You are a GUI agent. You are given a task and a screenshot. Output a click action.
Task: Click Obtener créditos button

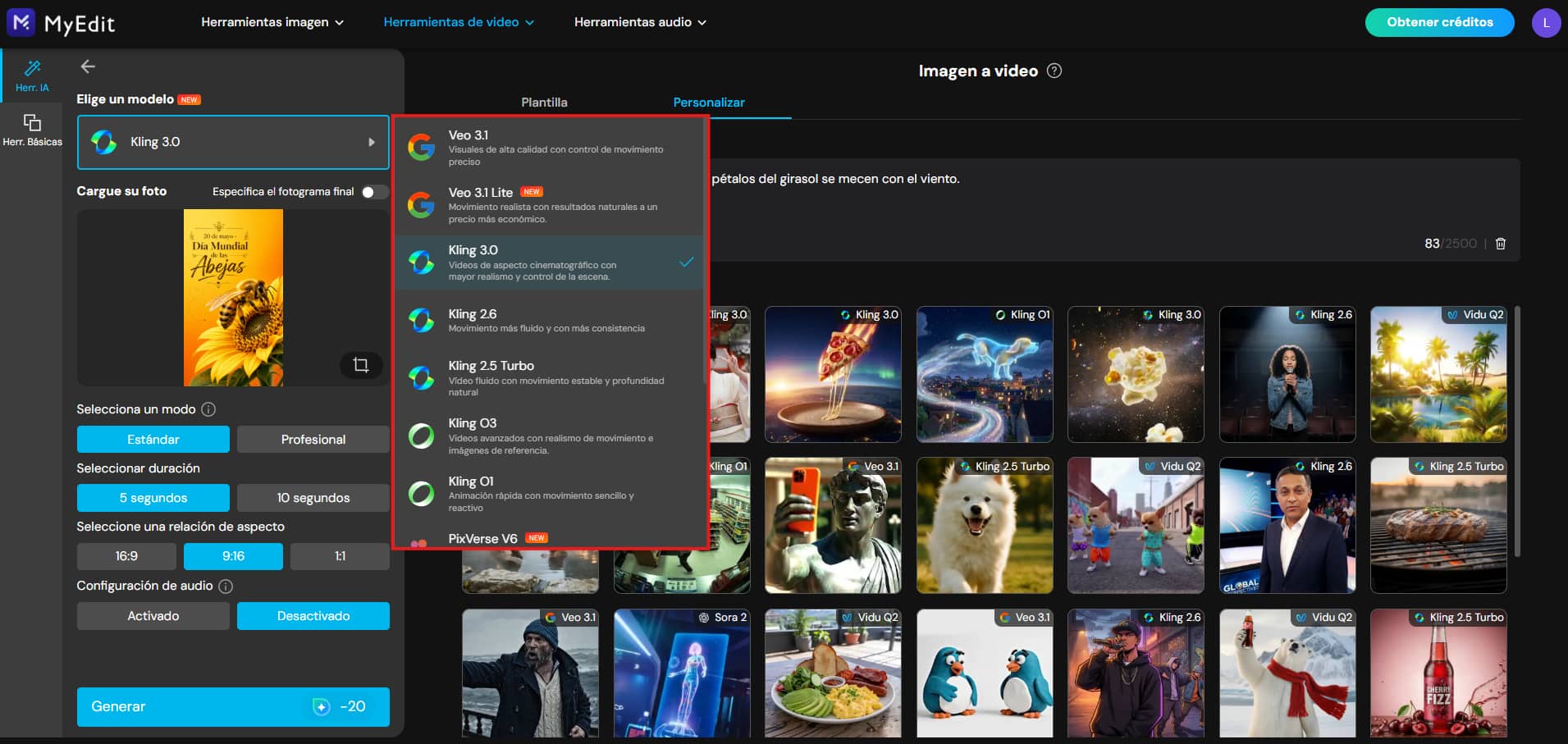1440,22
